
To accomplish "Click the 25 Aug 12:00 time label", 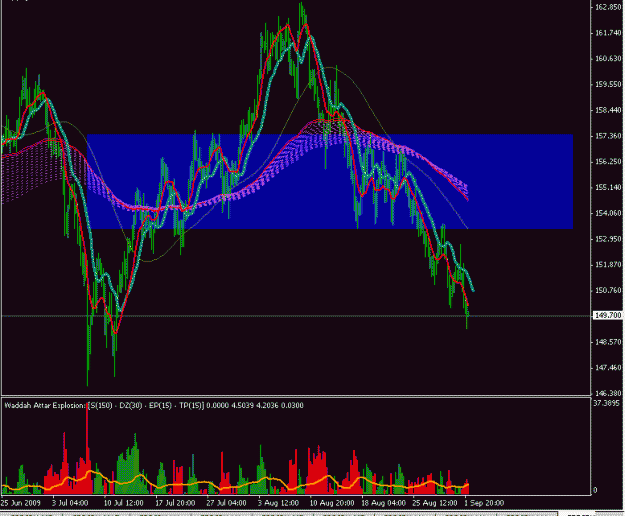I will point(435,503).
